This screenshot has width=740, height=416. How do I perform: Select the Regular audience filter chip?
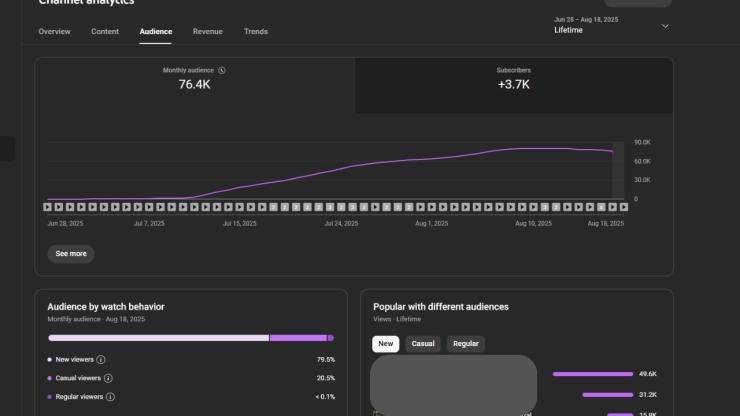click(466, 344)
